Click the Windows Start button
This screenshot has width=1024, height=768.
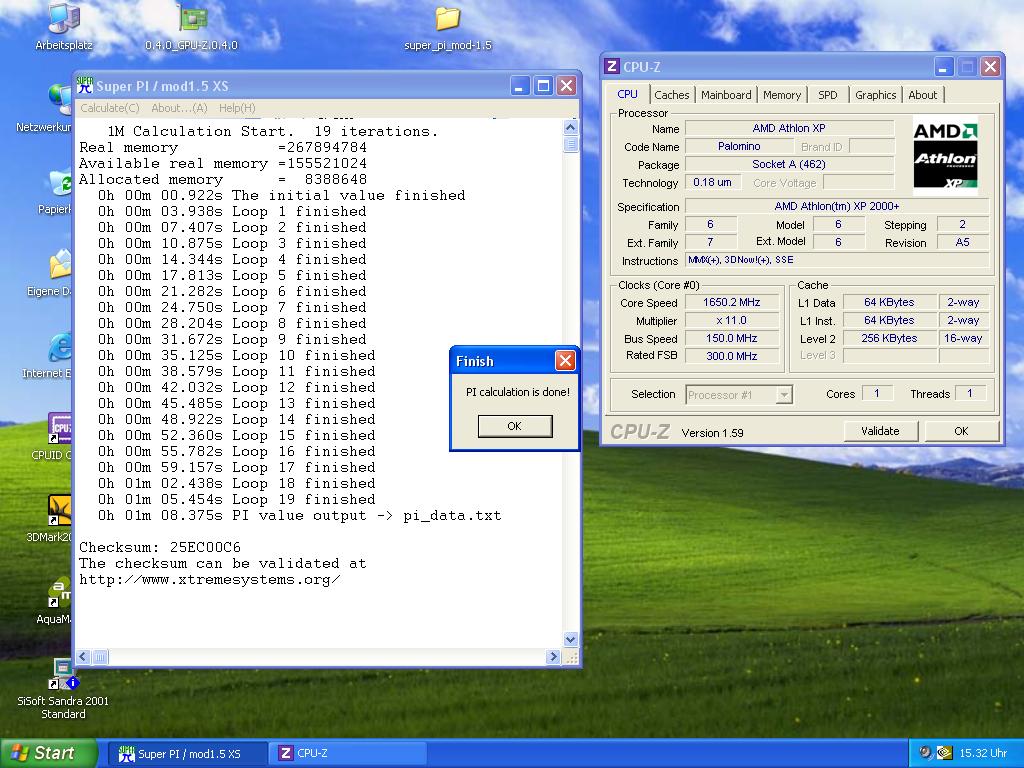(49, 753)
